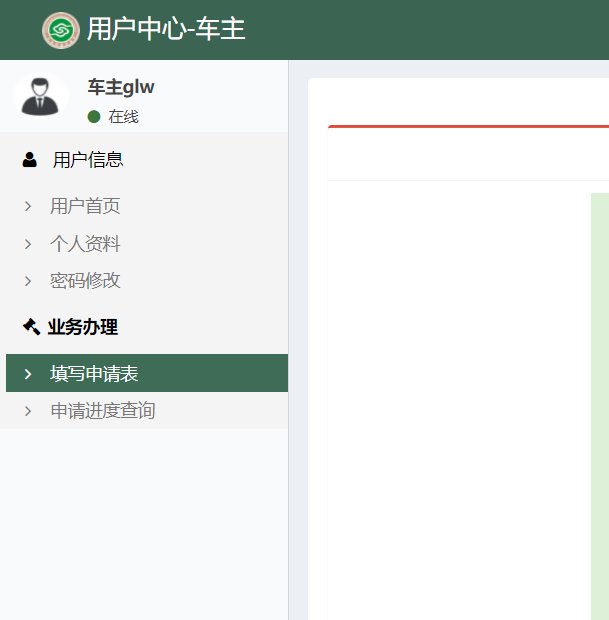Click the green circular logo in the header
The image size is (609, 620).
tap(61, 30)
